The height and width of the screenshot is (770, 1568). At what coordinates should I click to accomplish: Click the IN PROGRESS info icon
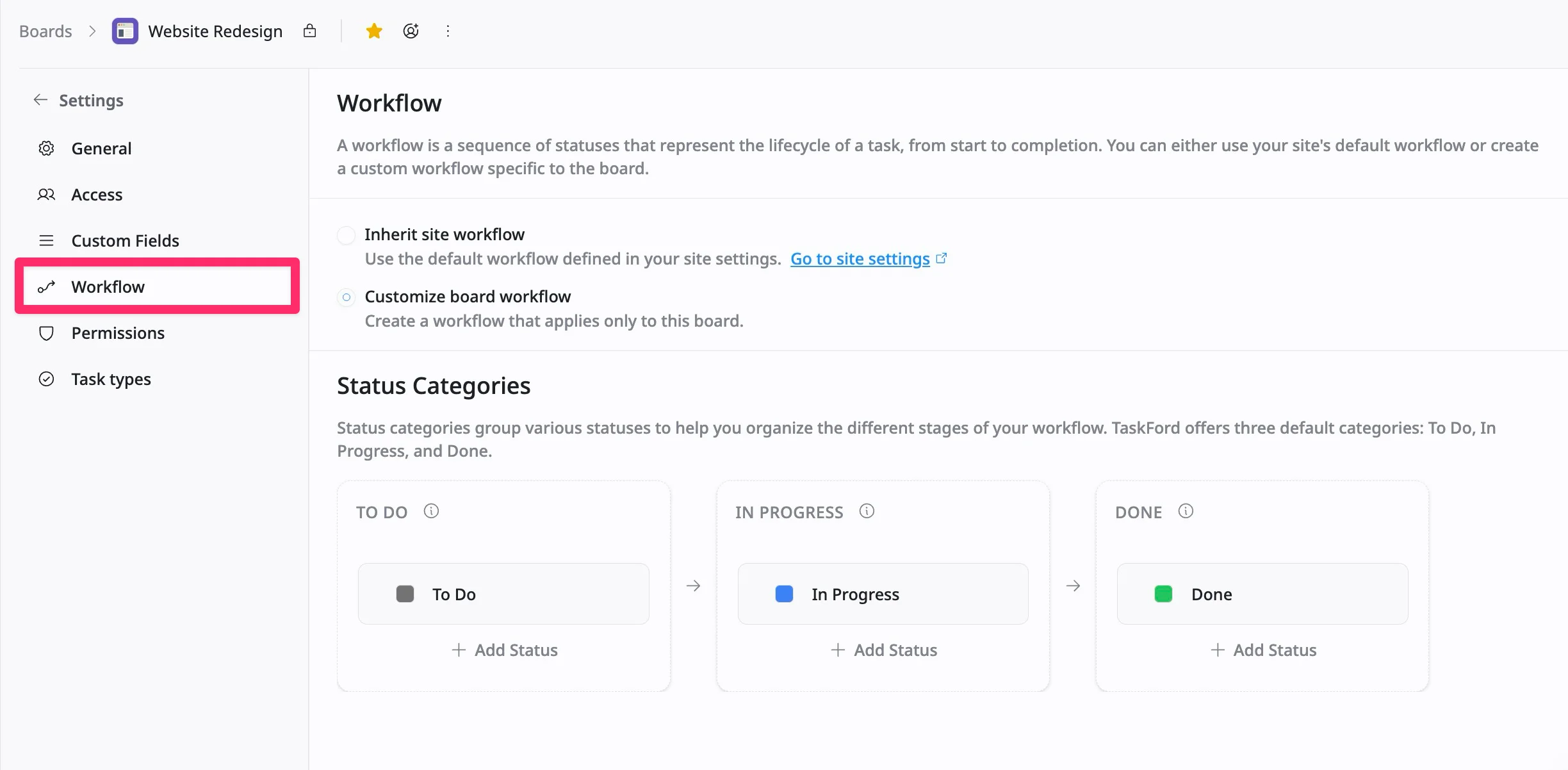click(867, 511)
